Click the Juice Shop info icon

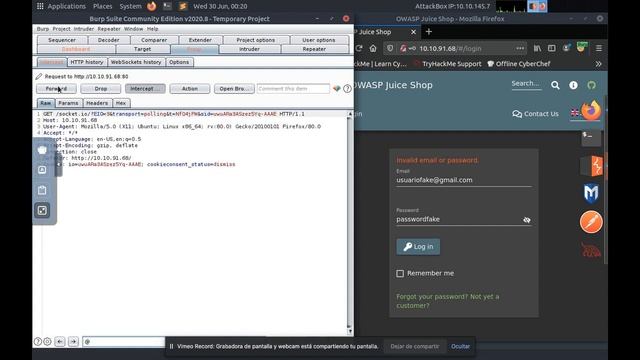coord(573,85)
